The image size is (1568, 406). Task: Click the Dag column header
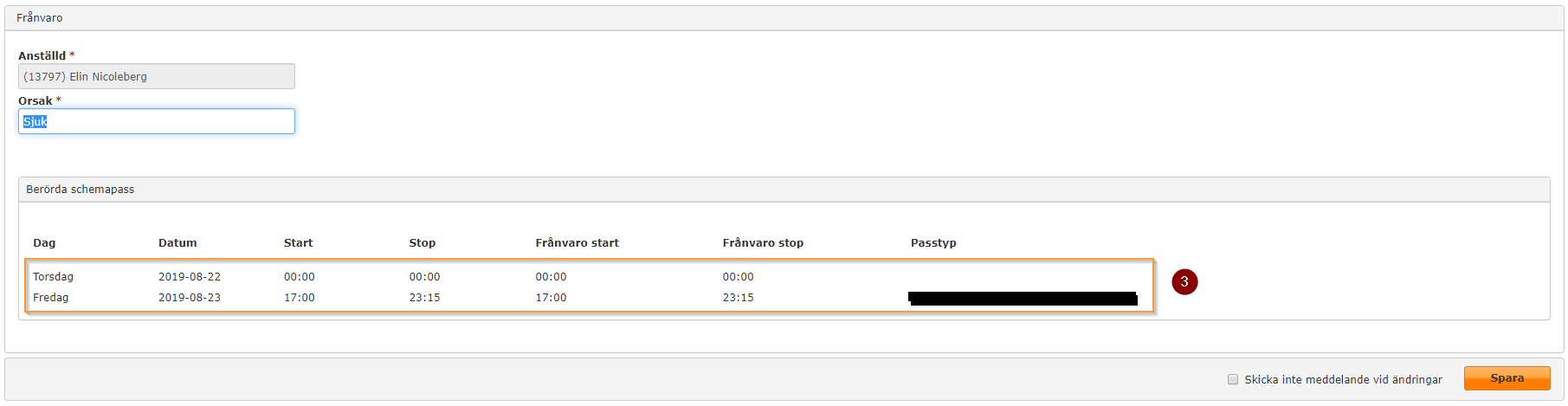44,243
